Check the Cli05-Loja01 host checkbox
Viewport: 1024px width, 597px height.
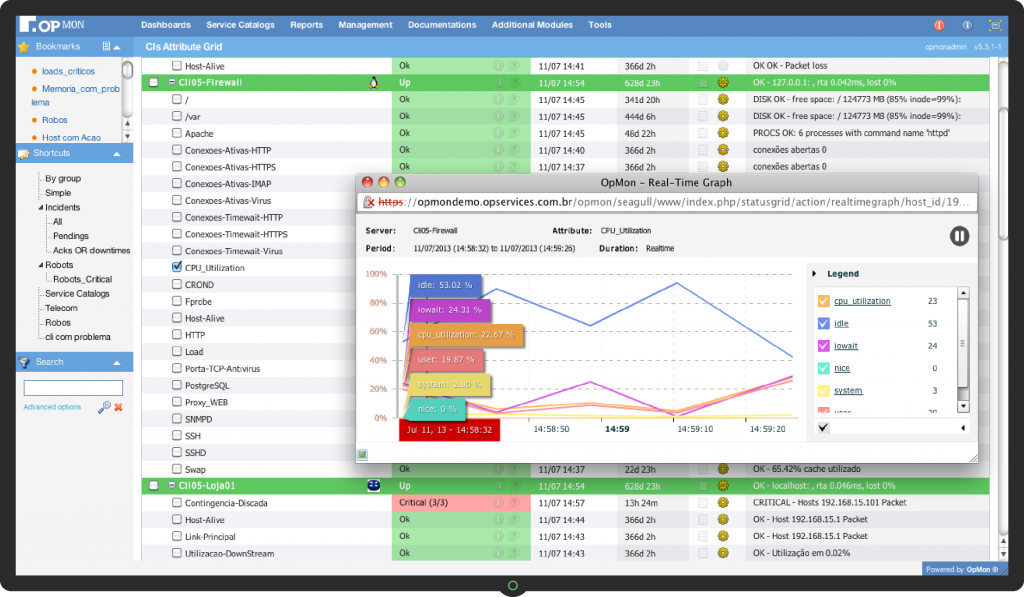pos(153,485)
